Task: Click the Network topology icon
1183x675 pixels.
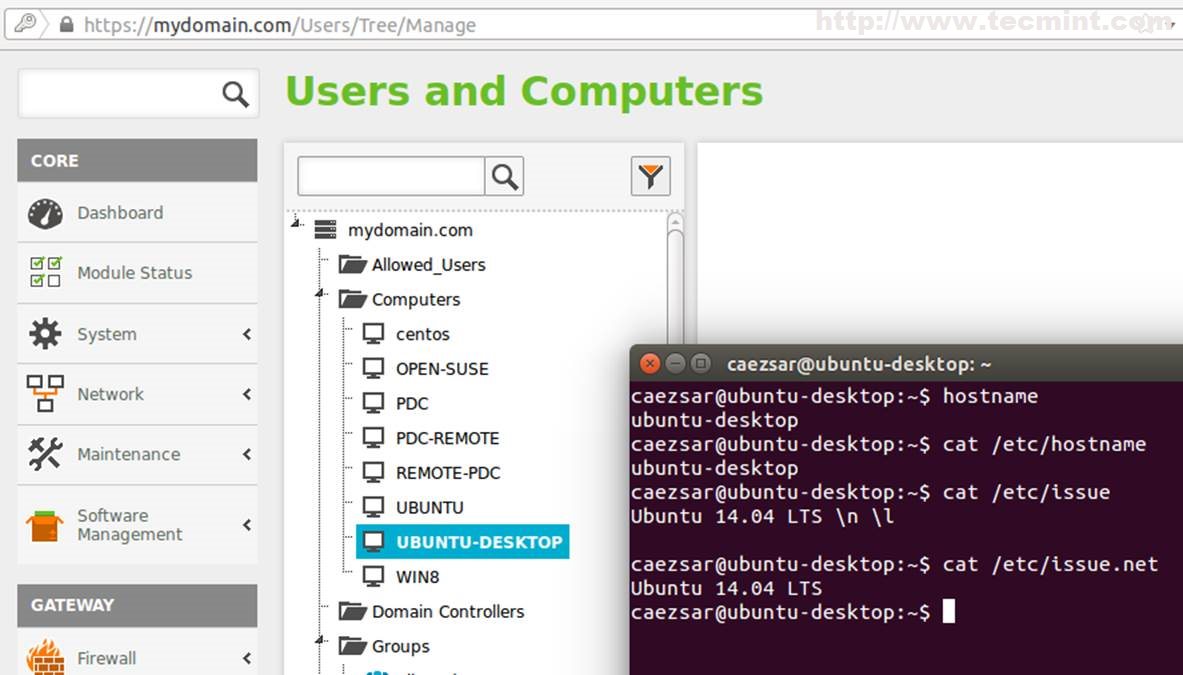Action: 45,394
